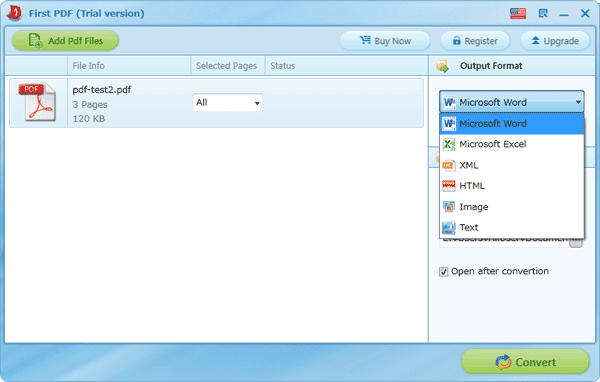
Task: Click the Upgrade button
Action: point(555,41)
